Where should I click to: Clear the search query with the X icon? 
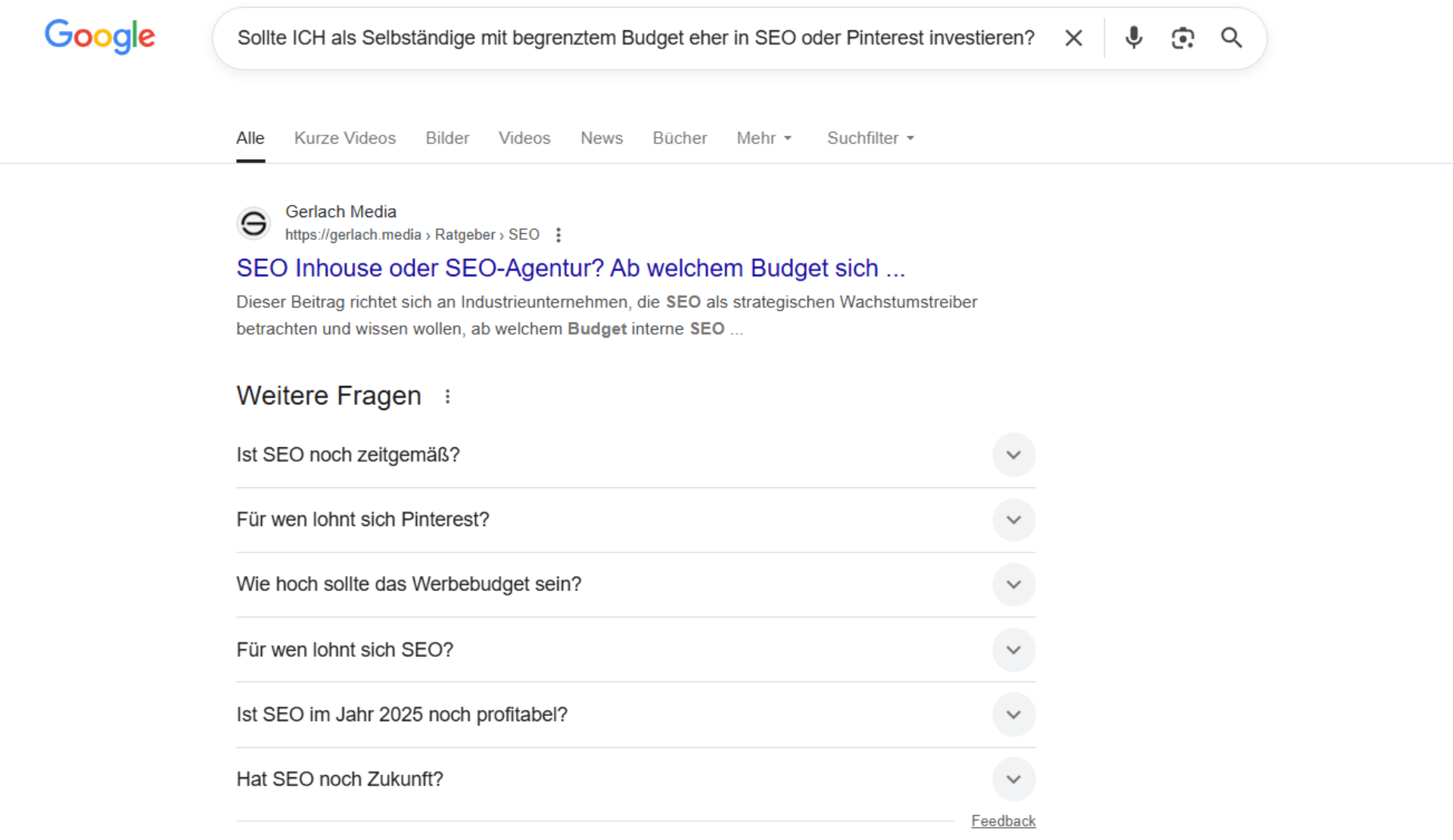coord(1073,37)
